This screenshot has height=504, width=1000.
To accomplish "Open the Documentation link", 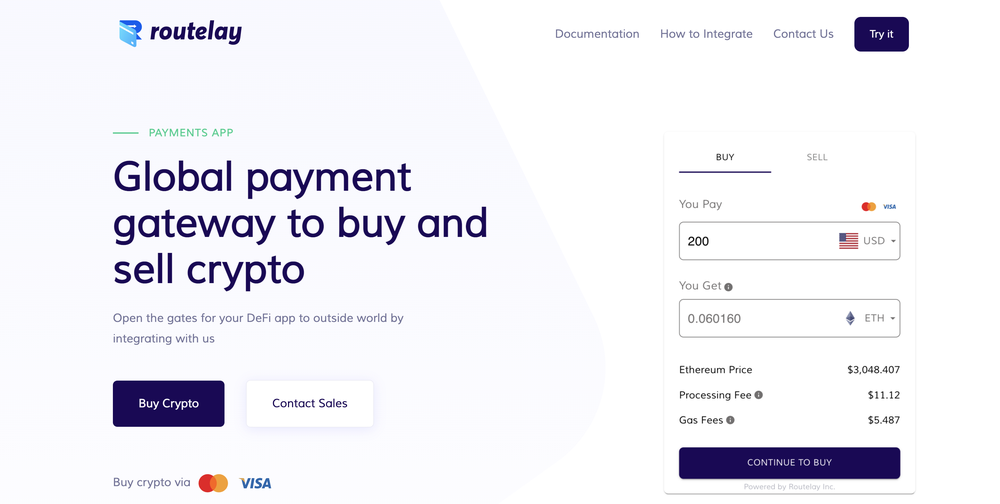I will click(597, 34).
